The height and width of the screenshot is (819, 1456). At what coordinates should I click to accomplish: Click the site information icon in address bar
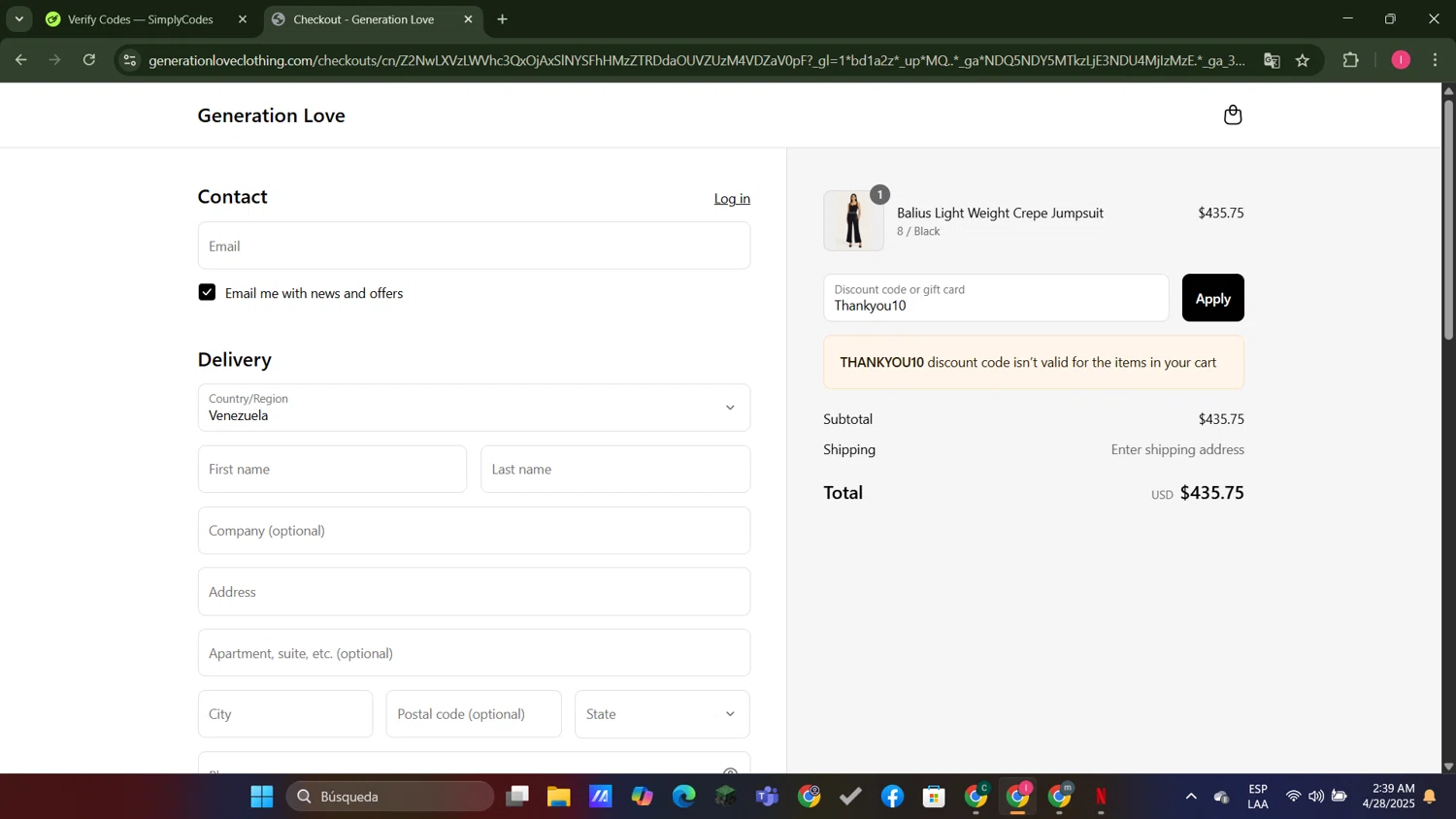pos(130,60)
